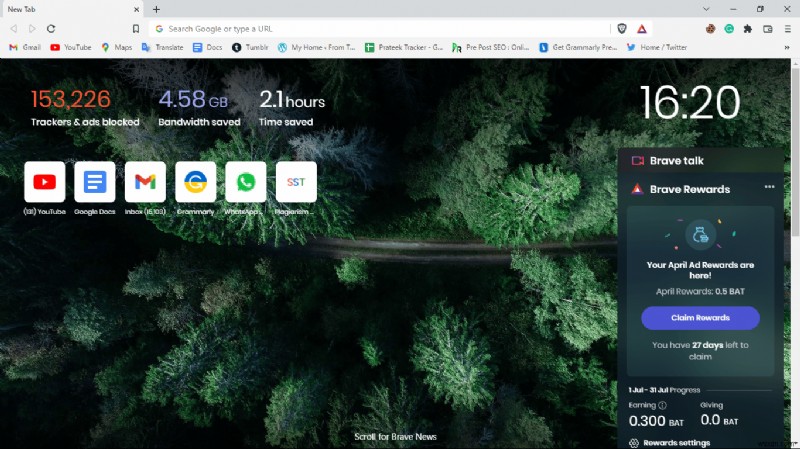Open the Home / Twitter bookmark

pyautogui.click(x=657, y=47)
